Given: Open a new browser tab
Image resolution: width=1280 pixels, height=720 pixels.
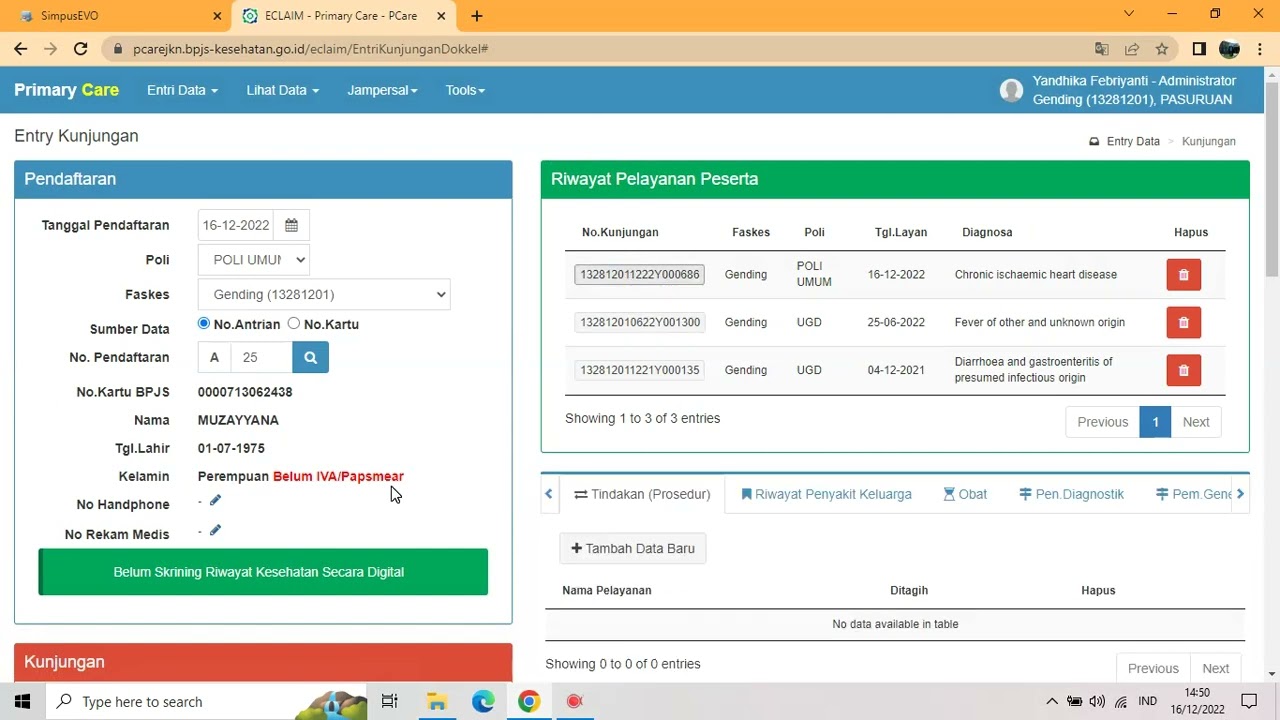Looking at the screenshot, I should pos(477,16).
